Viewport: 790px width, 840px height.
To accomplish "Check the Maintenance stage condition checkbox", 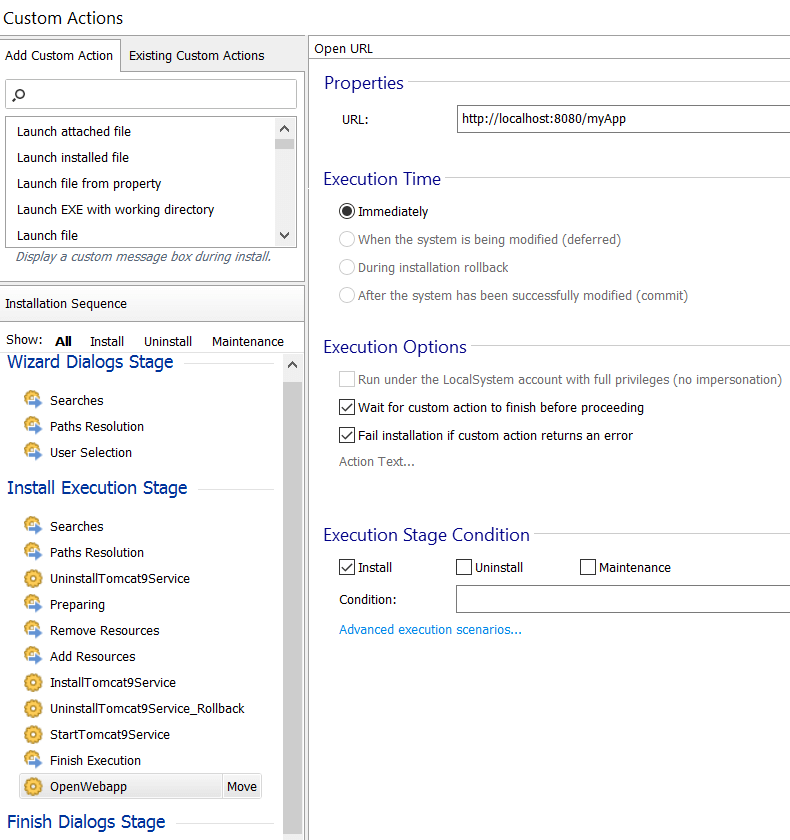I will tap(588, 567).
